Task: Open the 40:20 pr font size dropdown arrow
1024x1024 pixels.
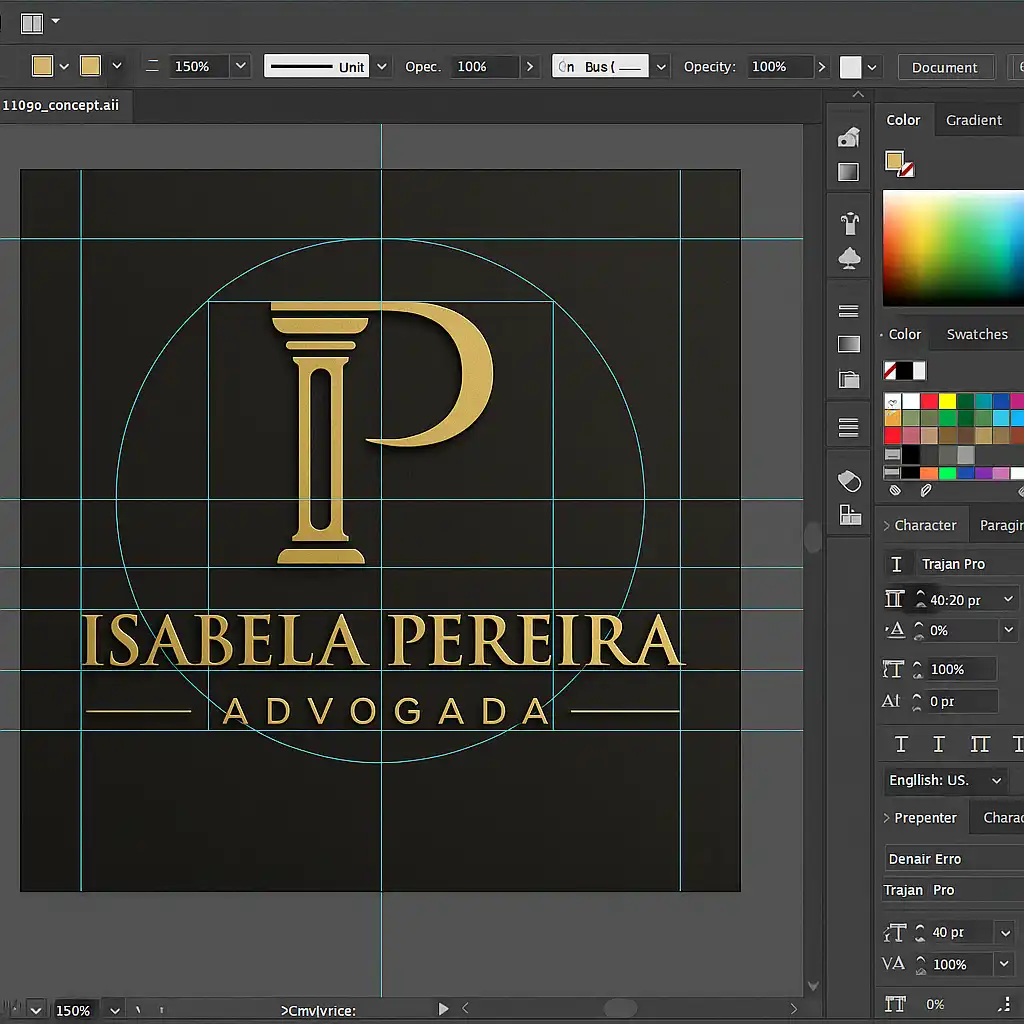Action: coord(1008,599)
